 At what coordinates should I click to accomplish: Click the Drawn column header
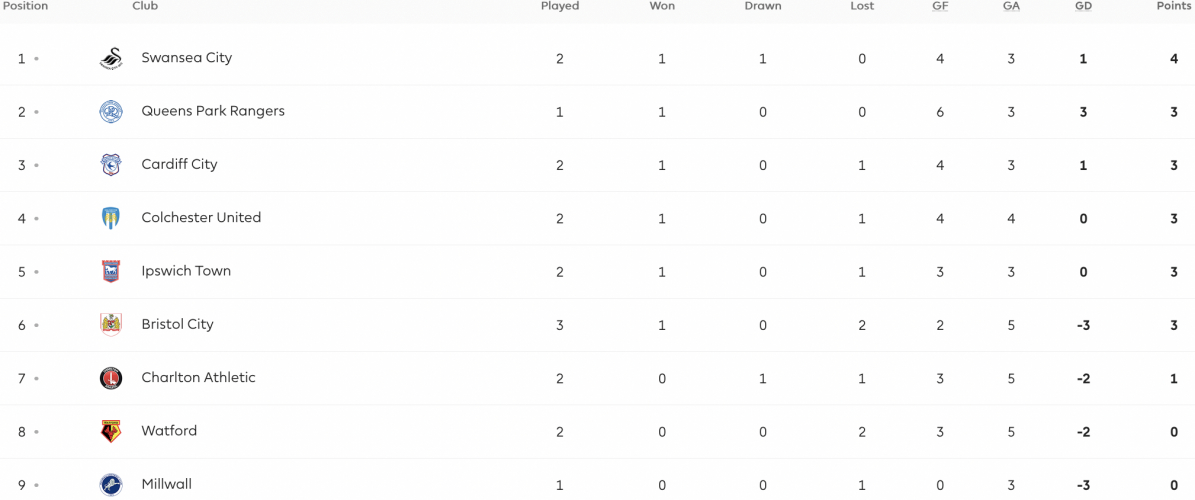tap(763, 6)
